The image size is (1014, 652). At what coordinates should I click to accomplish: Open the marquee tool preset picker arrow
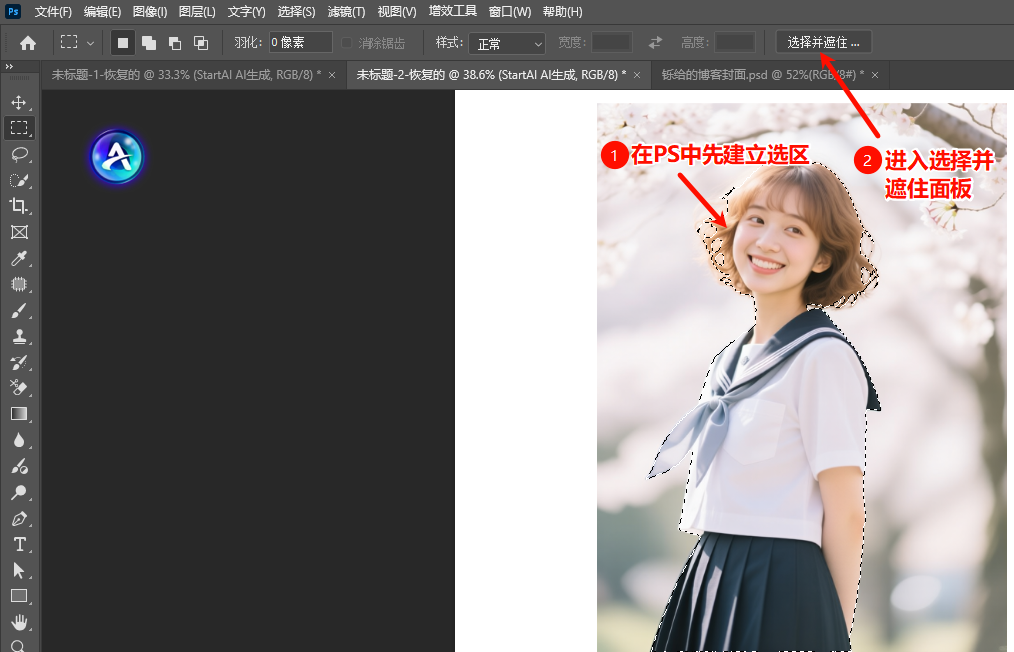click(90, 43)
